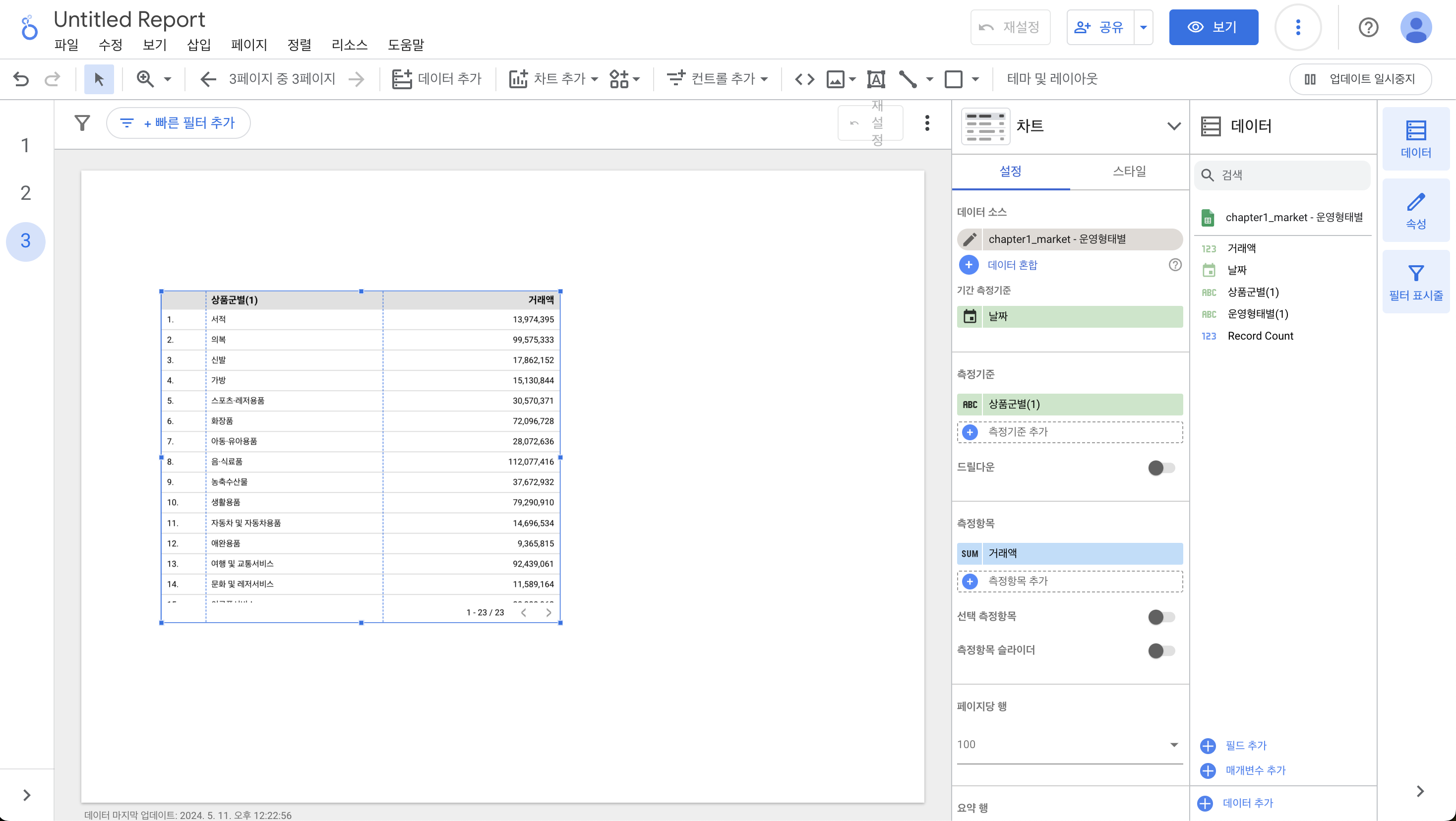Open help question mark icon
The width and height of the screenshot is (1456, 821).
click(x=1368, y=27)
